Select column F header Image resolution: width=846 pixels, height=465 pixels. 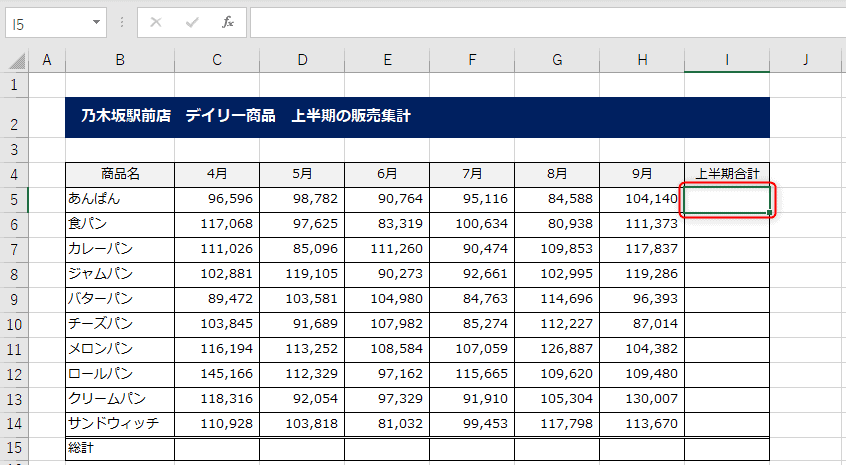coord(472,60)
